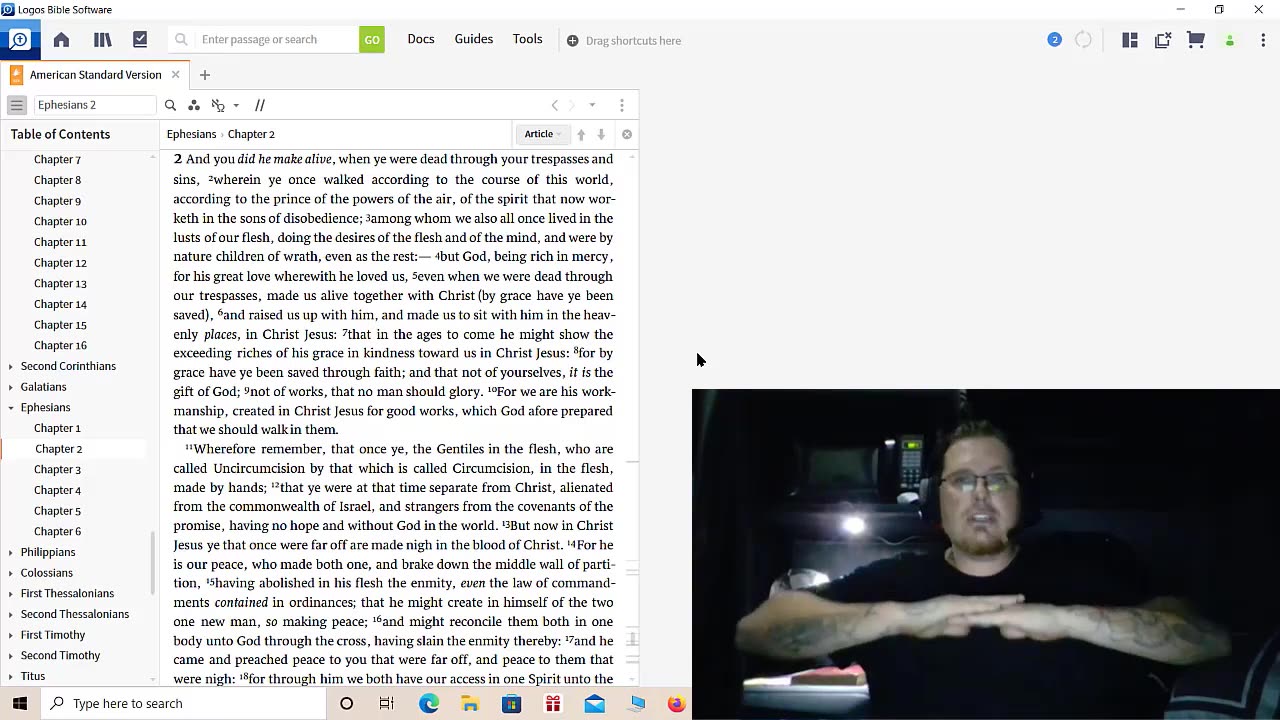Select Chapter 10 in contents
Image resolution: width=1280 pixels, height=720 pixels.
[60, 221]
